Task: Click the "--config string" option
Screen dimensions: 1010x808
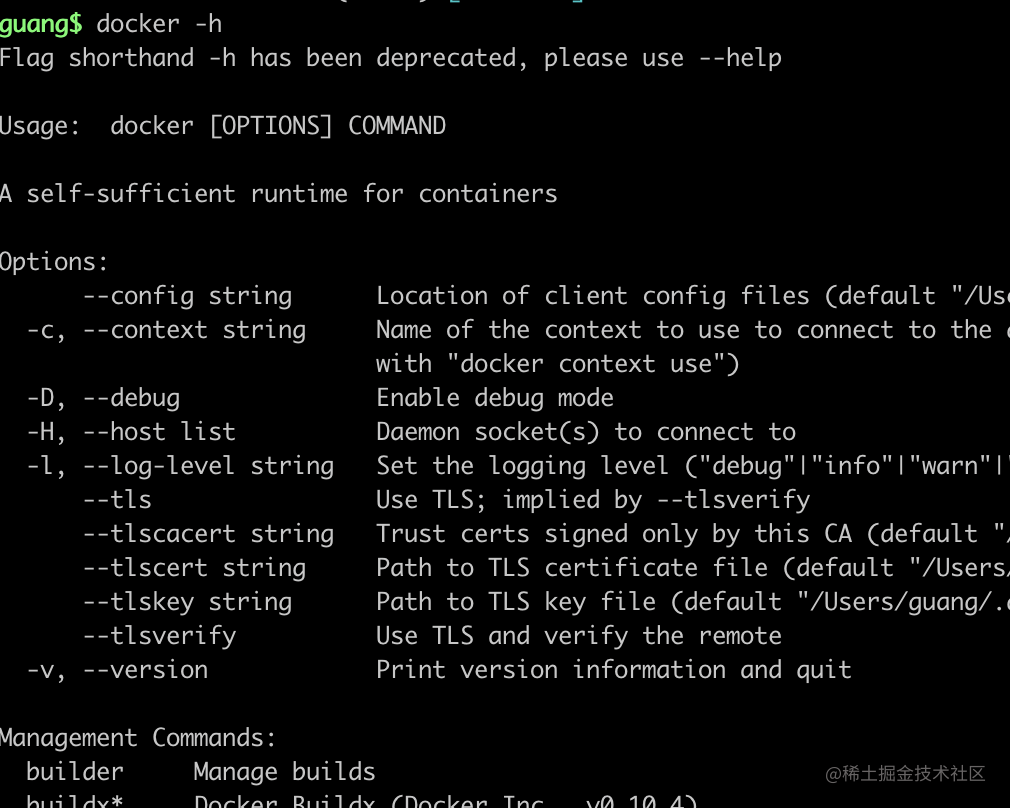Action: (x=187, y=296)
